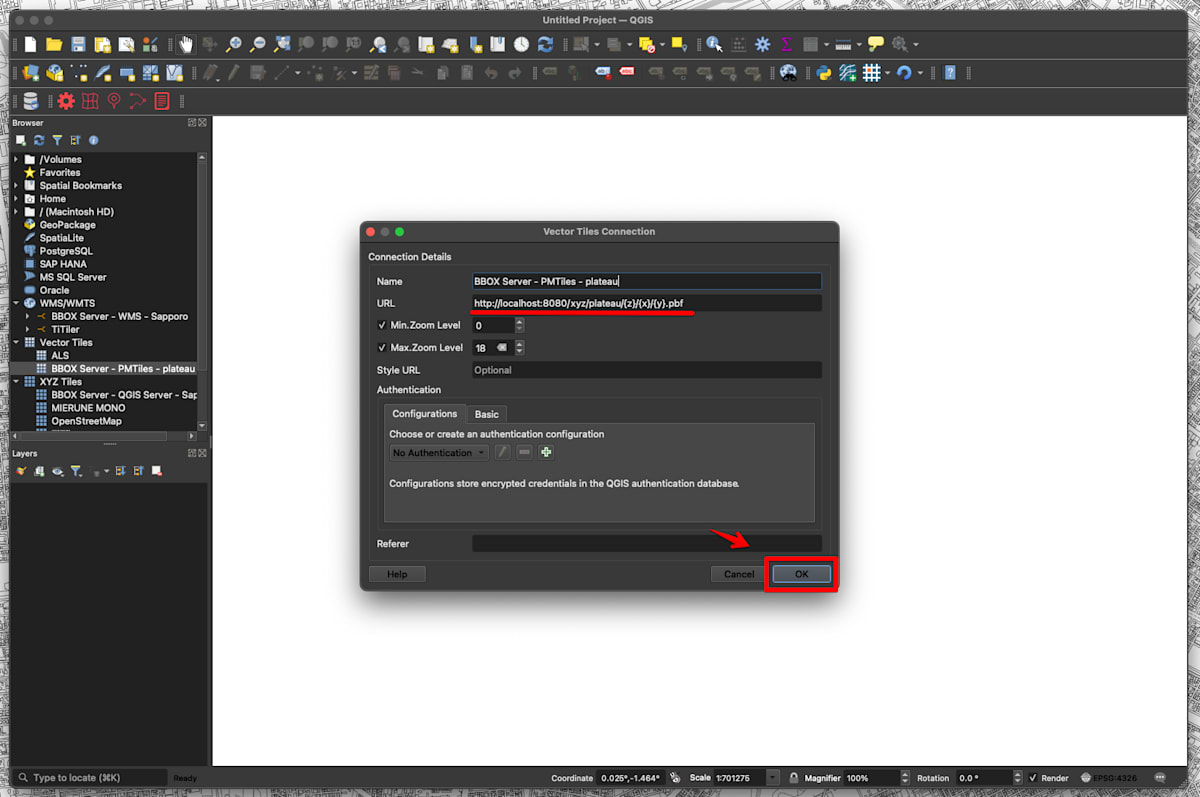
Task: Click the Help Contents question mark icon
Action: click(x=950, y=73)
